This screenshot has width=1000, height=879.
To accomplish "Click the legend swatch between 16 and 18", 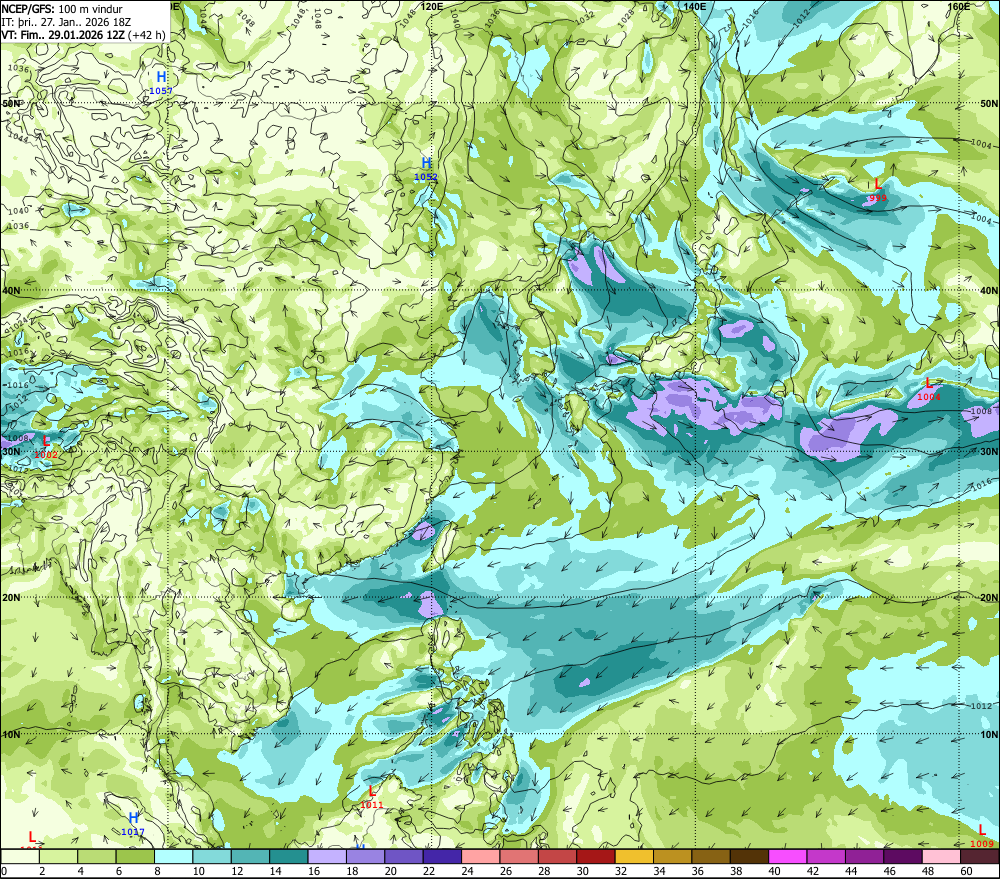I will click(x=327, y=856).
